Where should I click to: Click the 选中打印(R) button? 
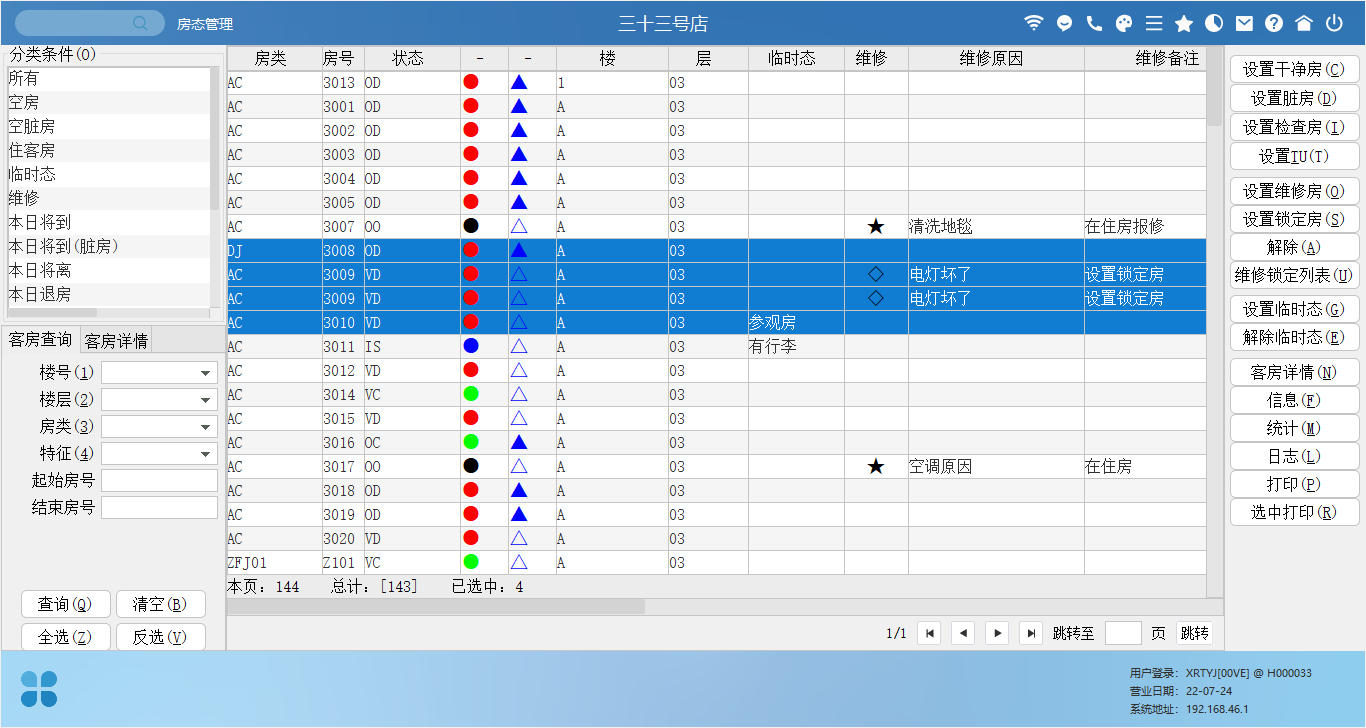tap(1295, 512)
